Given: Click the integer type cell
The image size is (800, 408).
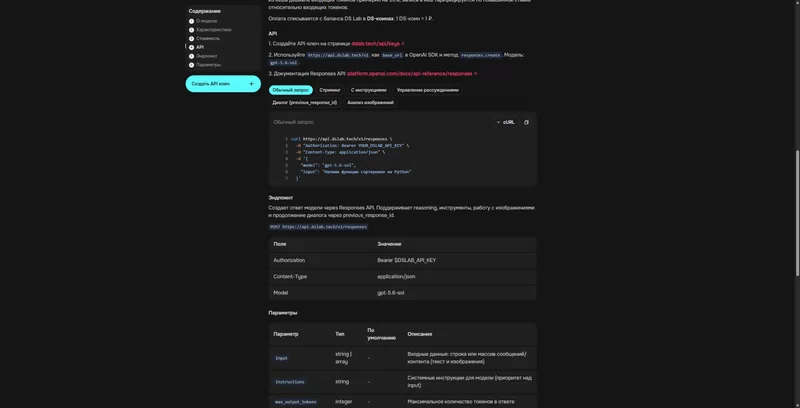Looking at the screenshot, I should click(343, 402).
